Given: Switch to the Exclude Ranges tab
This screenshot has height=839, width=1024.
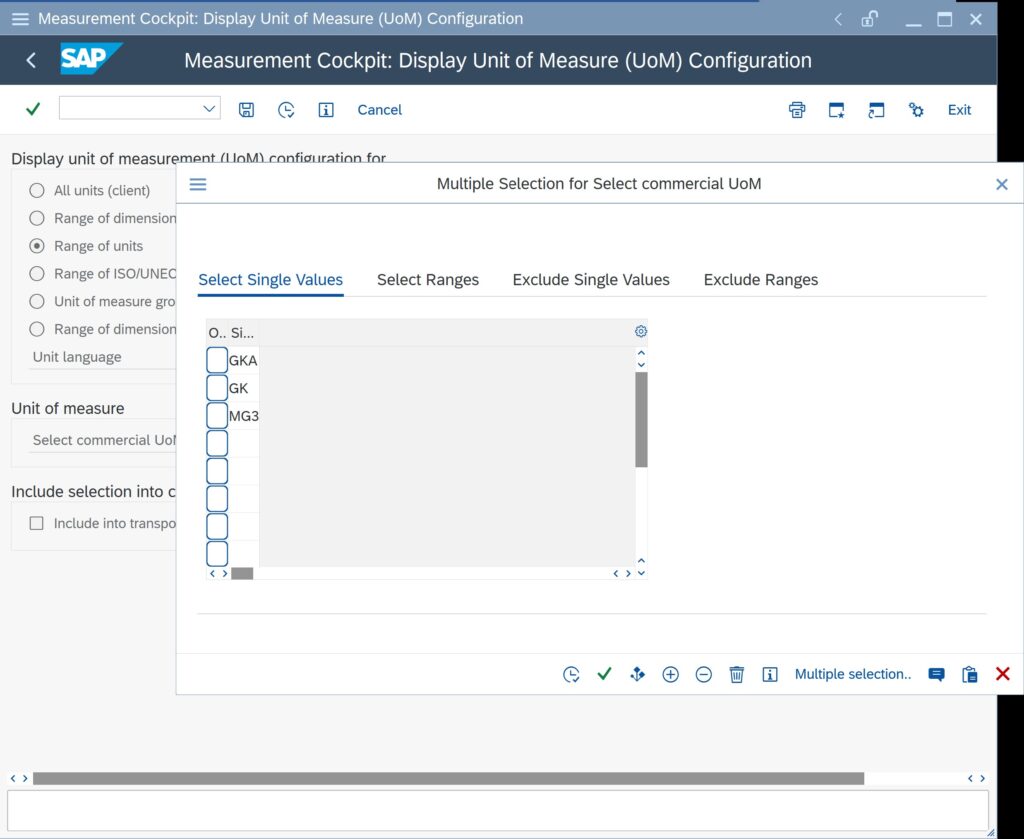Looking at the screenshot, I should [x=761, y=279].
